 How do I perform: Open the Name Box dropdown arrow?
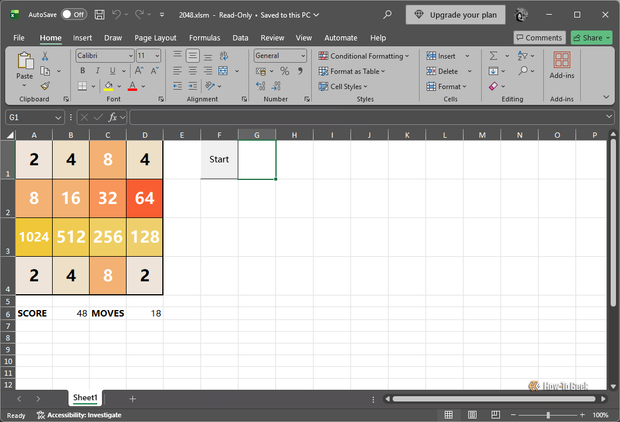[58, 117]
